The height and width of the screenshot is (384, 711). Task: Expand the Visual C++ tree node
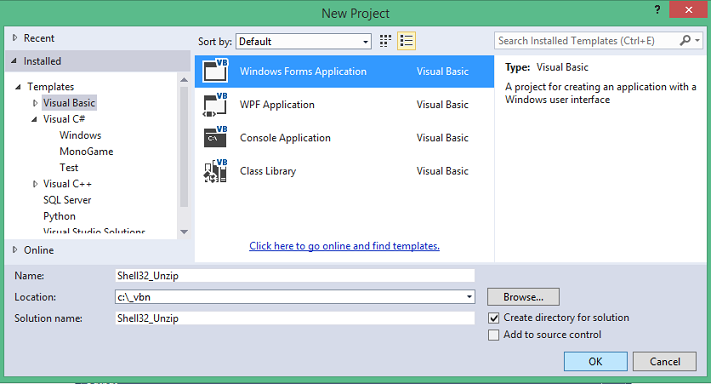coord(35,184)
